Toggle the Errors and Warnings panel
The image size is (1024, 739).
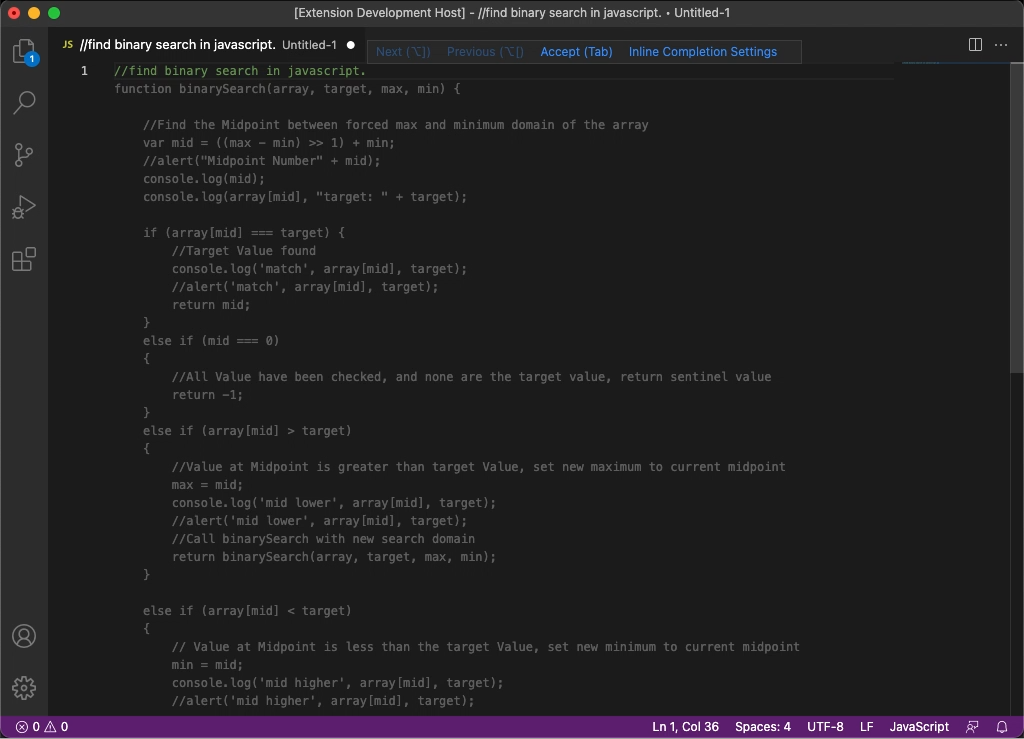click(36, 726)
